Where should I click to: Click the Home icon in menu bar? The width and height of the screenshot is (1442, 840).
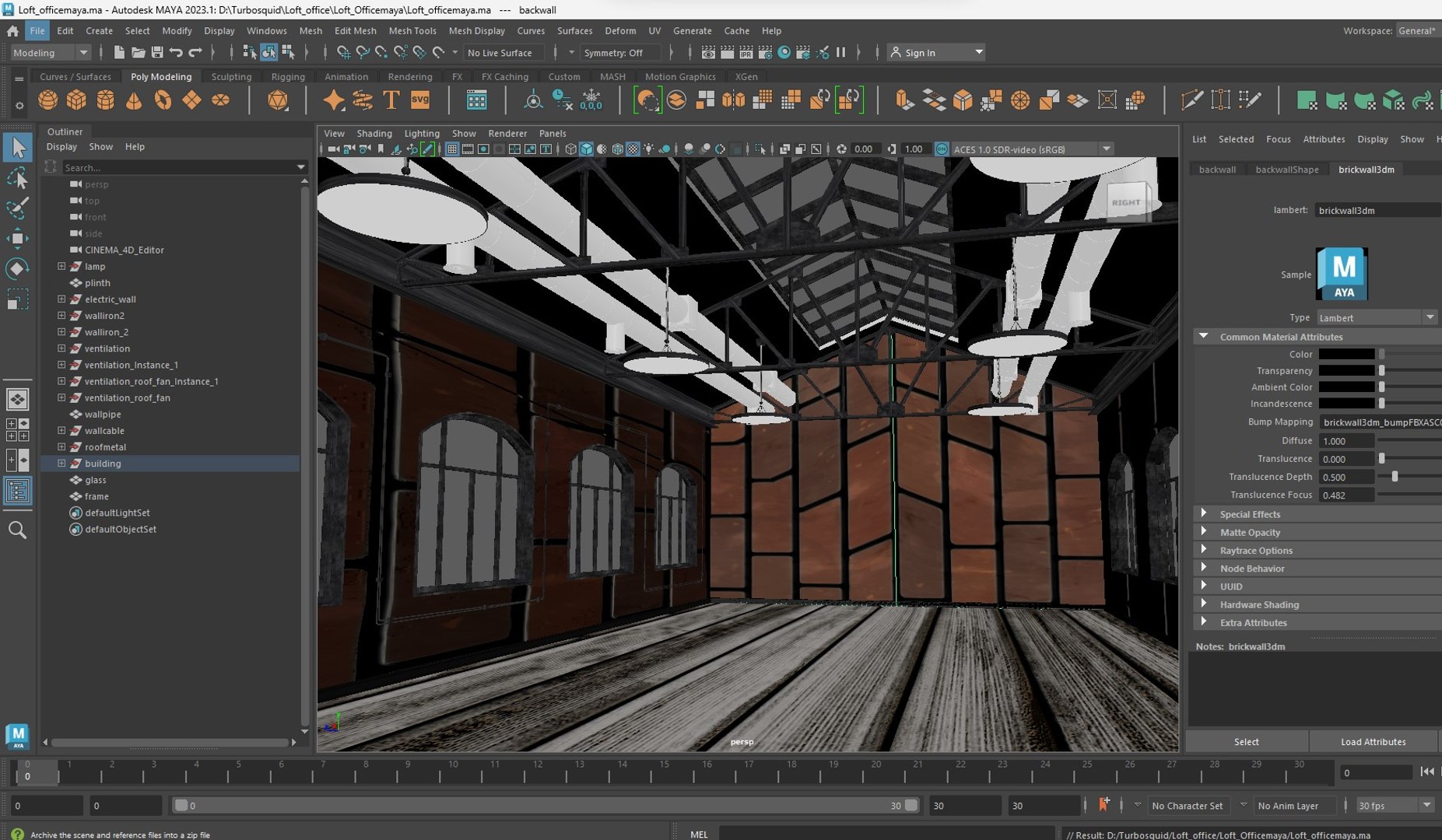pyautogui.click(x=12, y=31)
